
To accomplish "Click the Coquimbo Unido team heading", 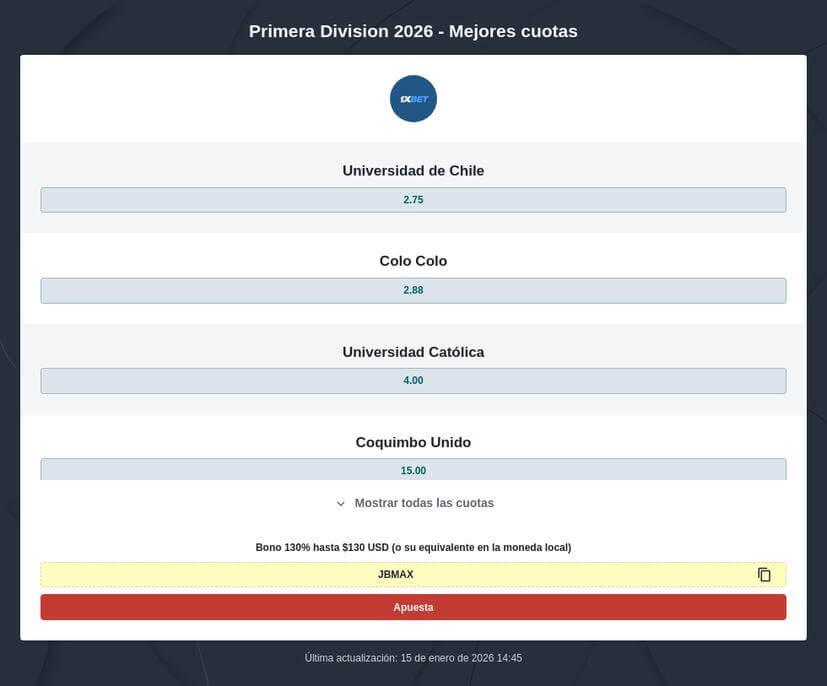I will pos(413,442).
